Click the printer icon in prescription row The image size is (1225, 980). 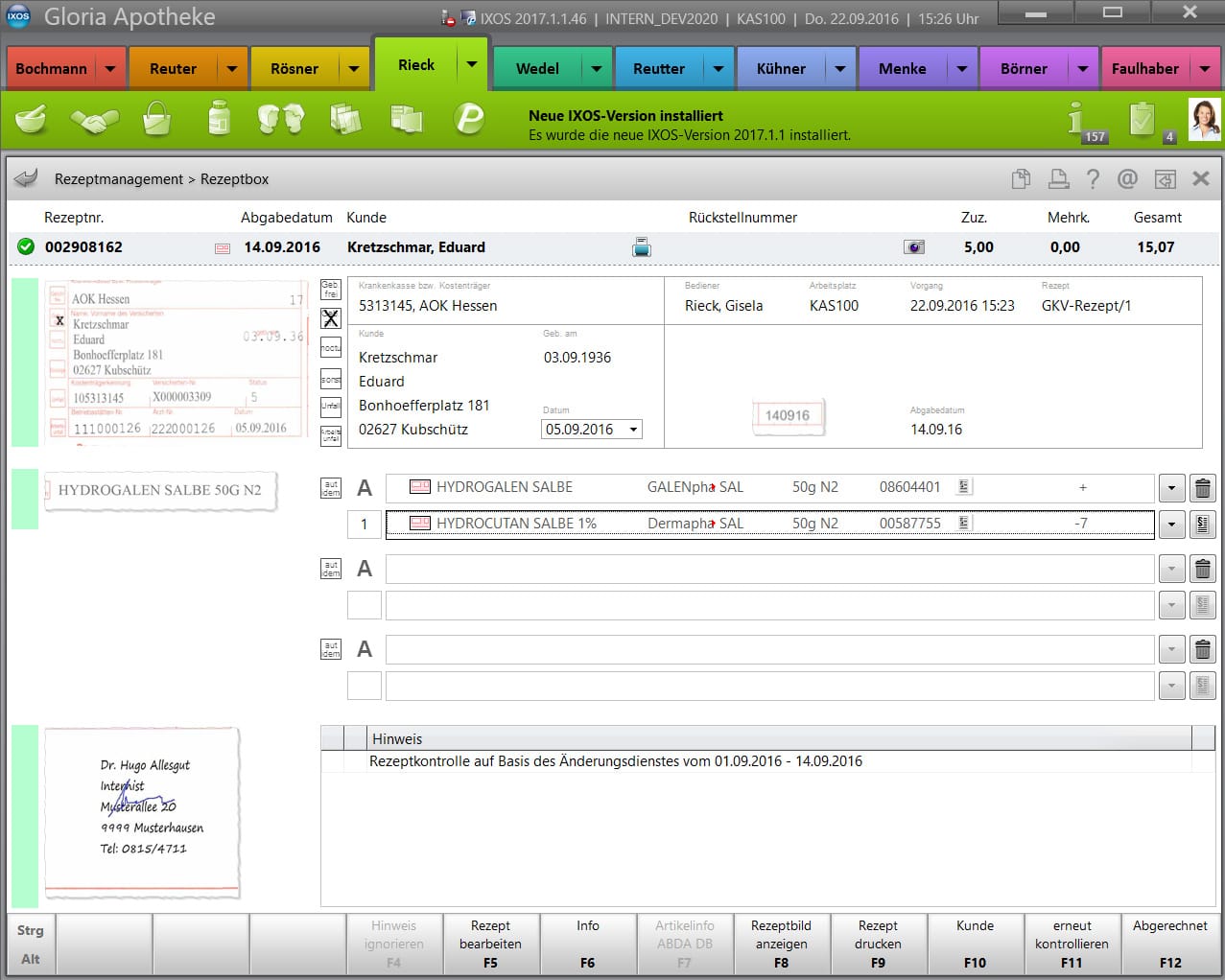(642, 247)
